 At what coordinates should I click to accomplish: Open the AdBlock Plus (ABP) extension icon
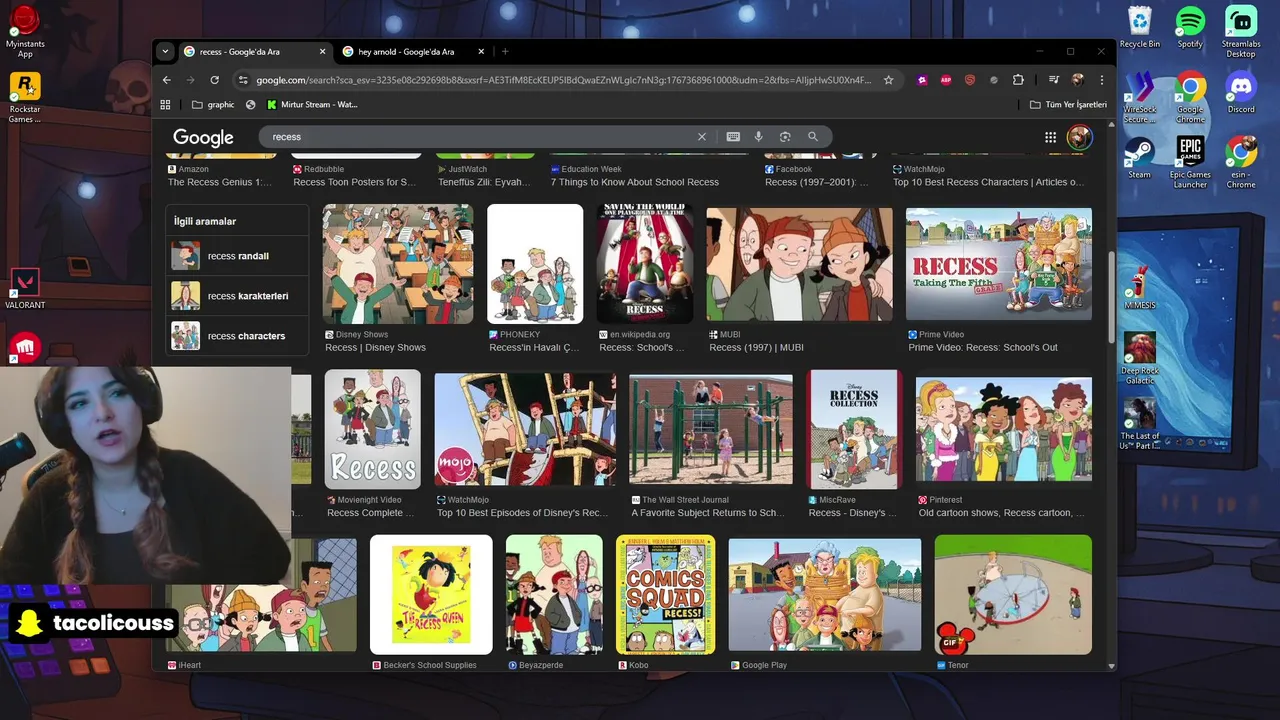(946, 80)
